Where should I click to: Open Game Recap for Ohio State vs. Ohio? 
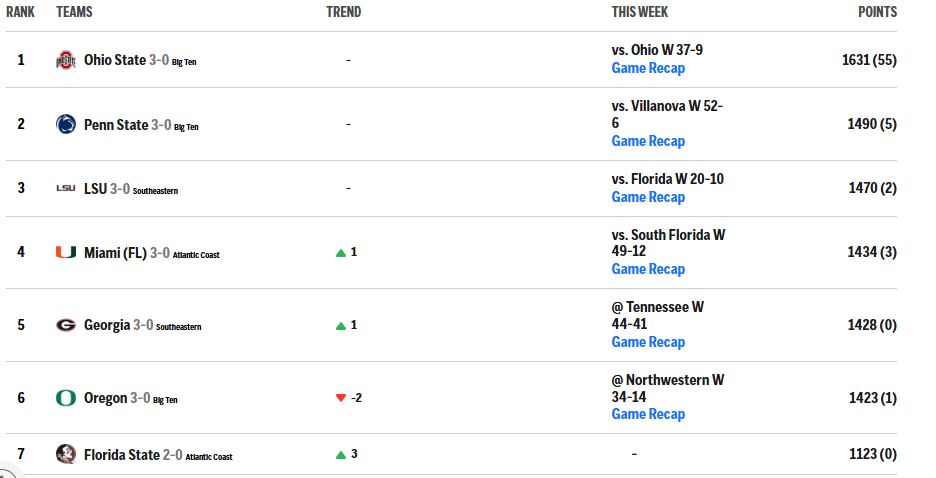648,68
